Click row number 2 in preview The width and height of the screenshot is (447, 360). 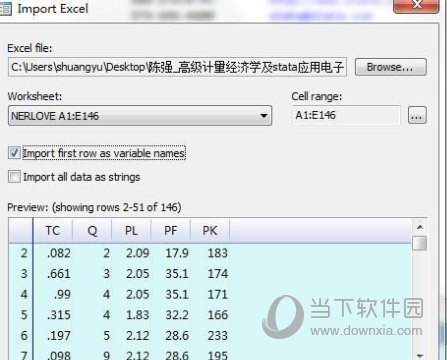(x=24, y=253)
